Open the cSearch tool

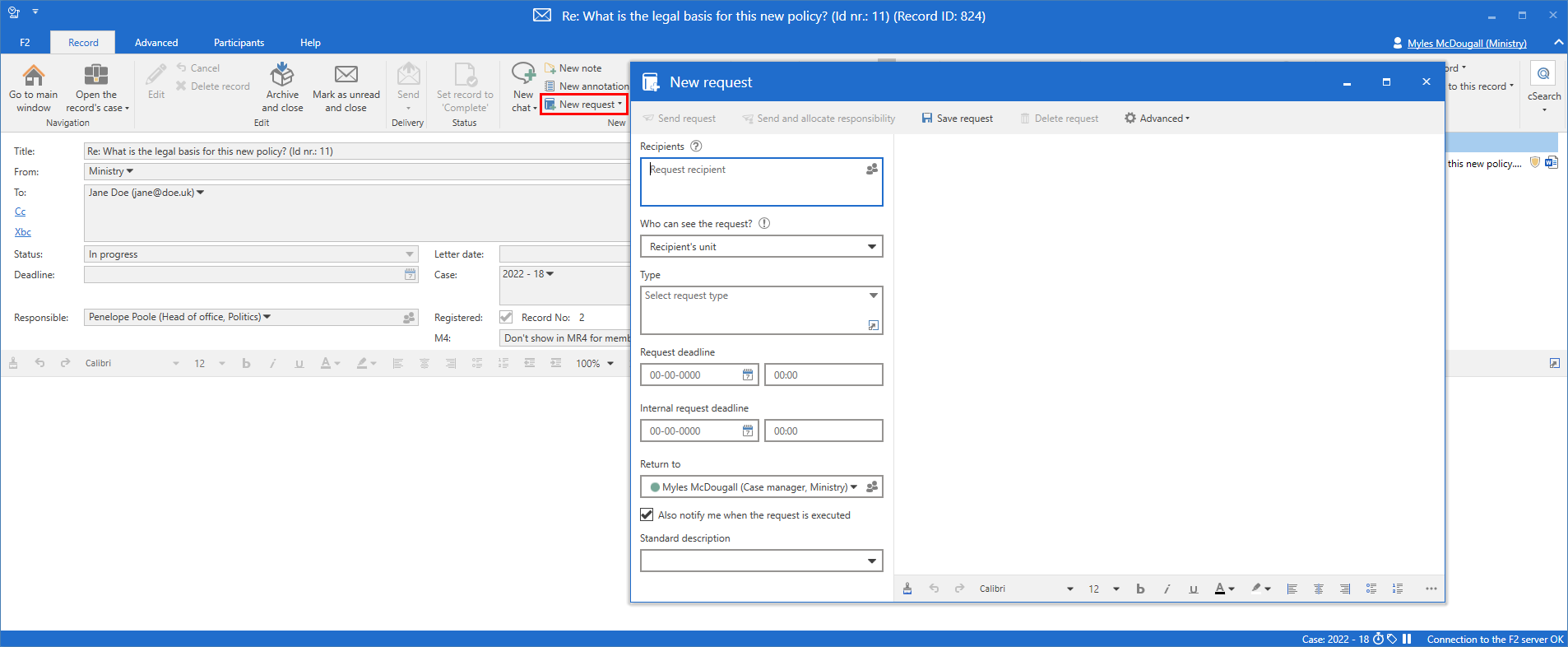pos(1543,75)
